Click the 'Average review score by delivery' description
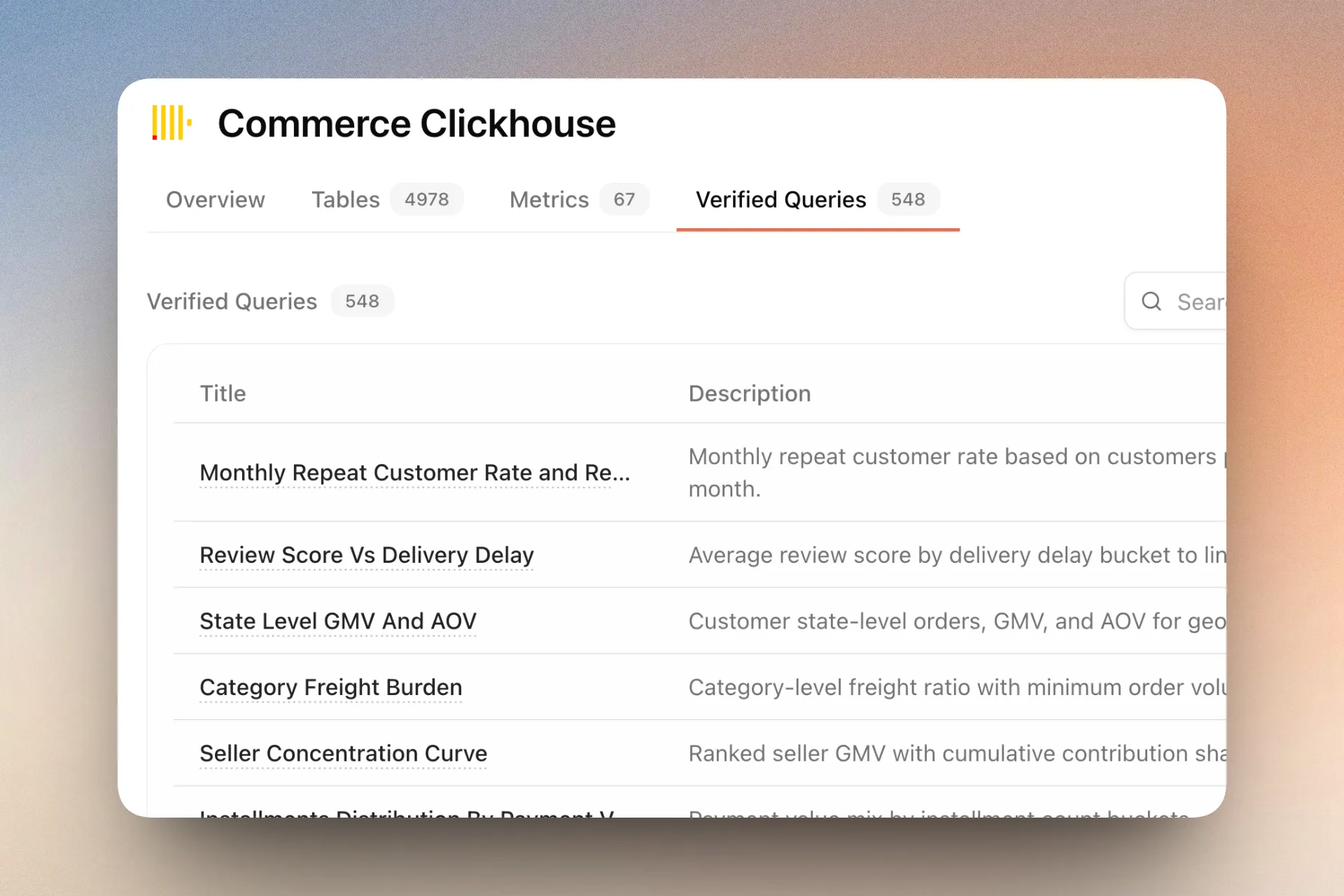Viewport: 1344px width, 896px height. tap(957, 555)
